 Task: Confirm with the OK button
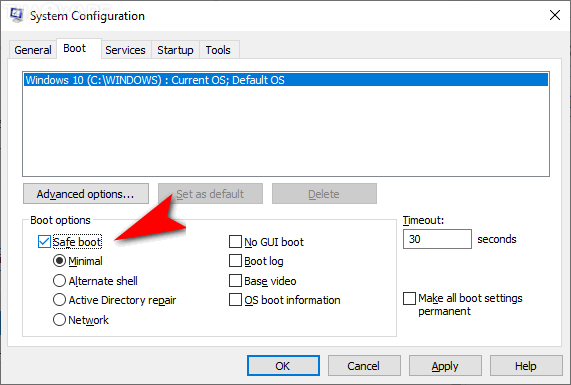click(x=283, y=366)
